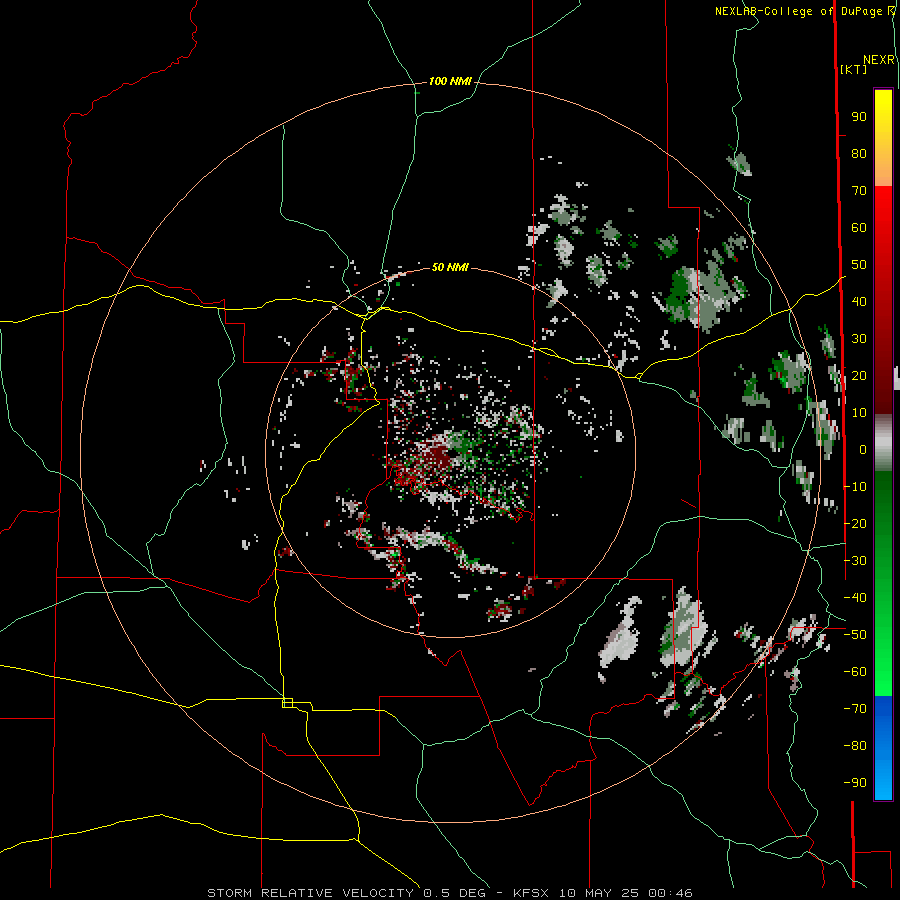
Task: Click the positive 80 knot scale label
Action: point(859,154)
